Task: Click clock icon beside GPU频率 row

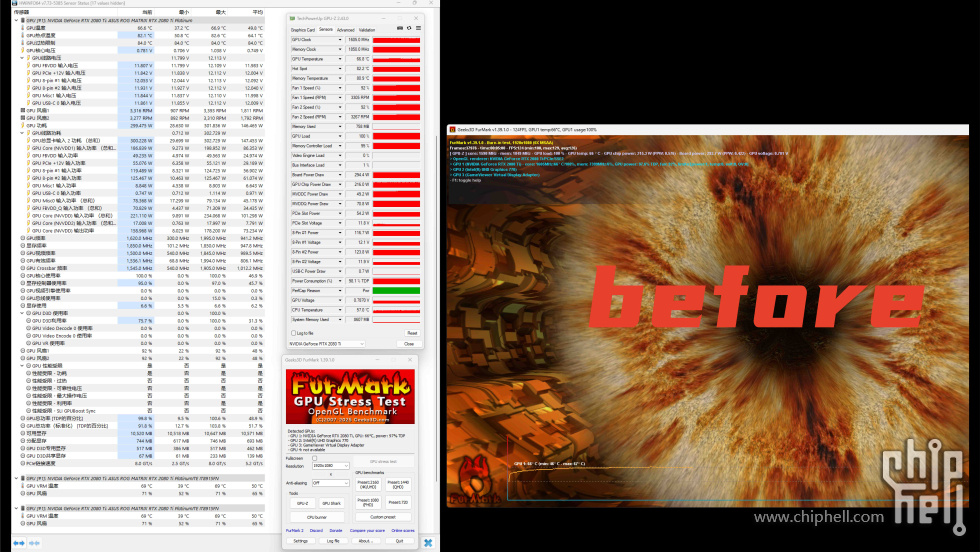Action: 23,238
